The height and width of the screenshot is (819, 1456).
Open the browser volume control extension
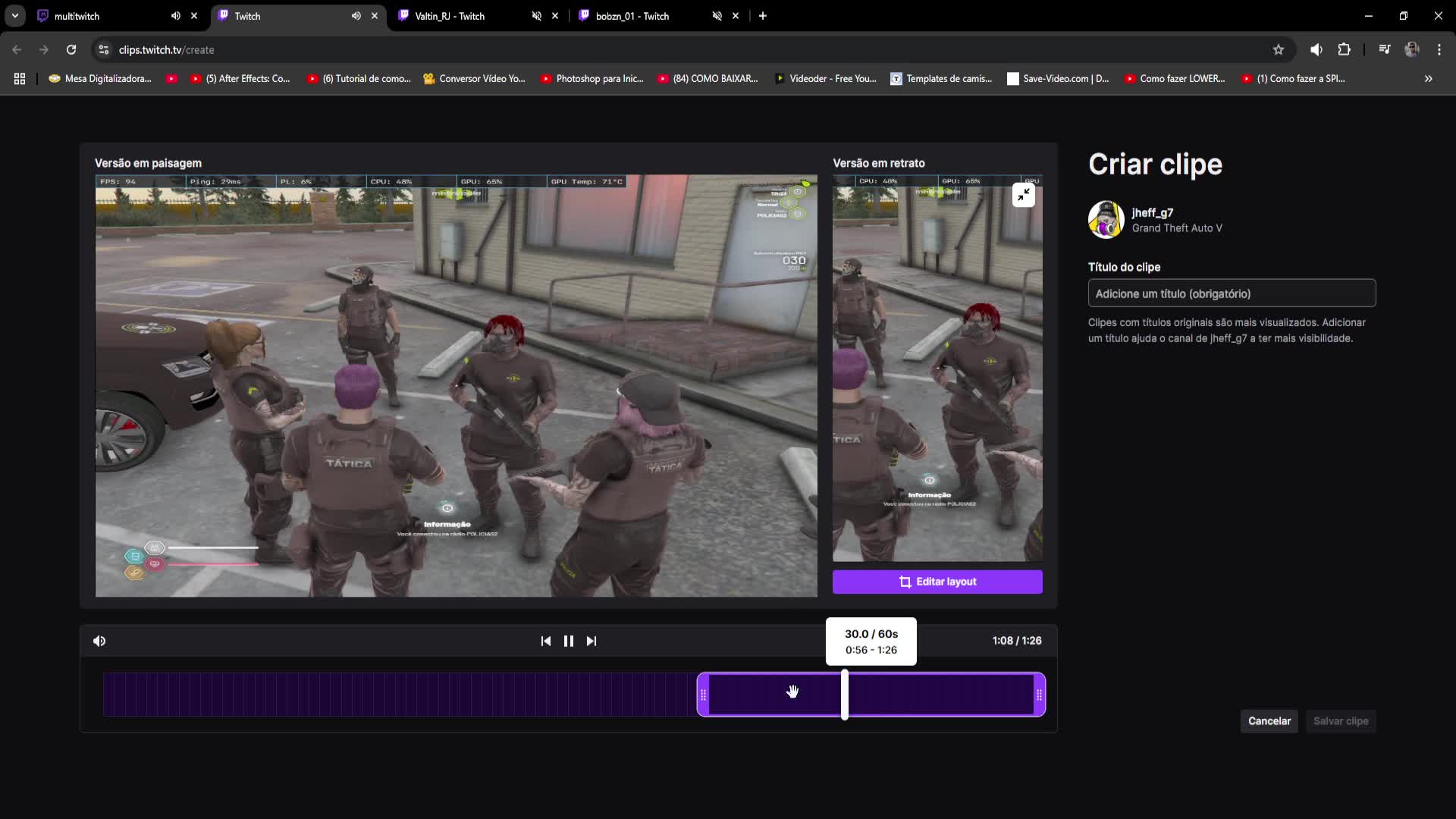pos(1316,50)
